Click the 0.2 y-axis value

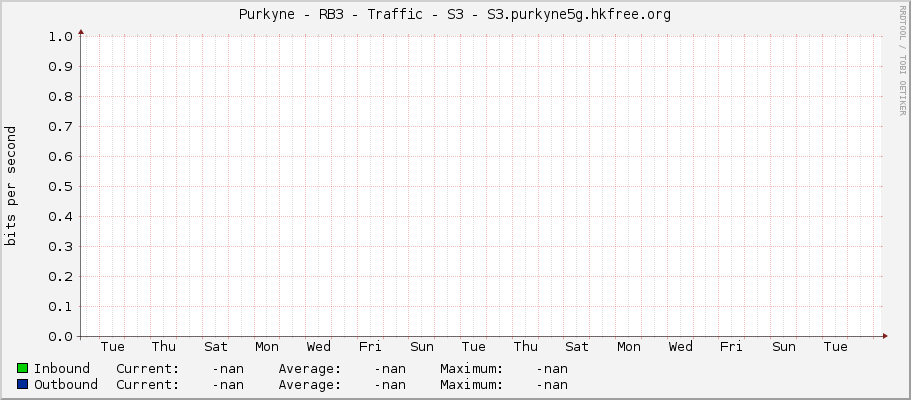tap(60, 277)
